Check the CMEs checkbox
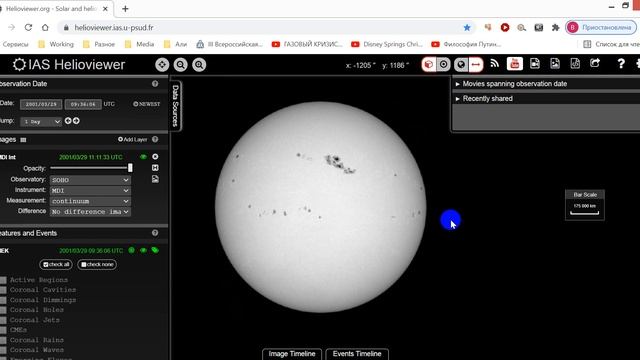The width and height of the screenshot is (640, 360). click(3, 330)
